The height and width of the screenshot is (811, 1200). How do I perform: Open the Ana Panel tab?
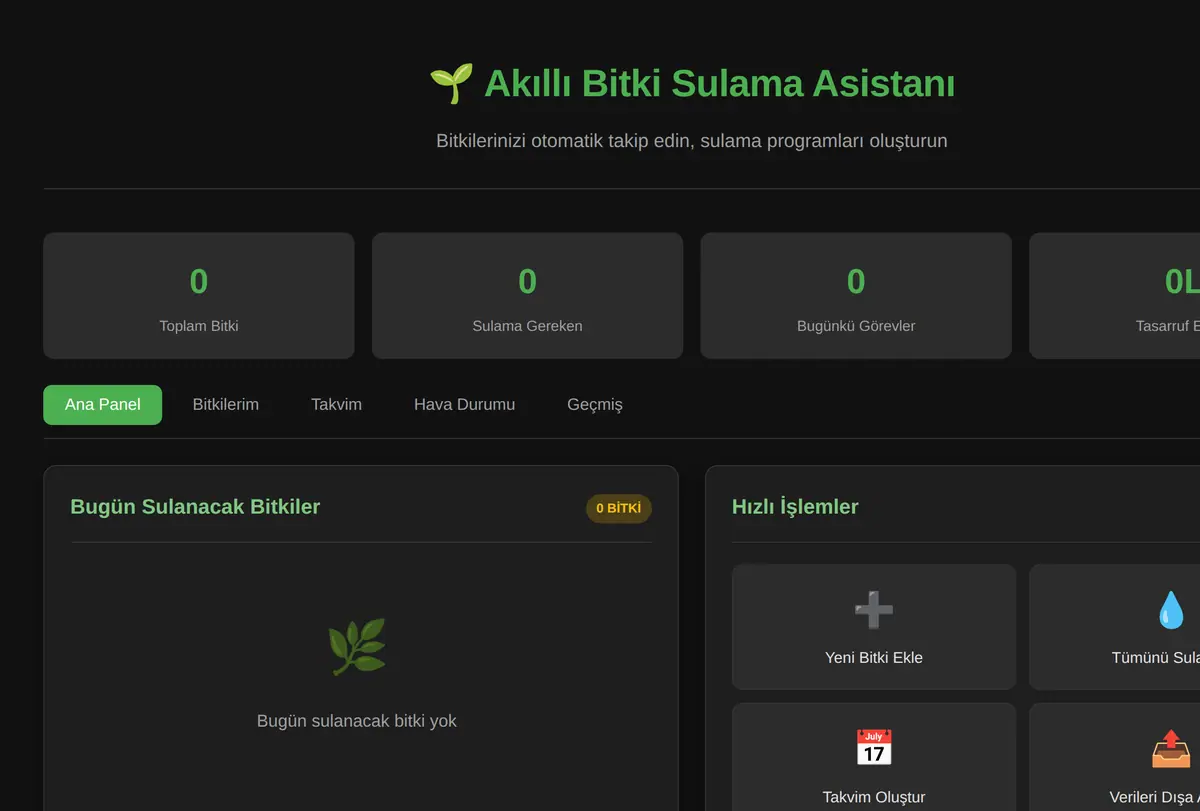pyautogui.click(x=102, y=405)
